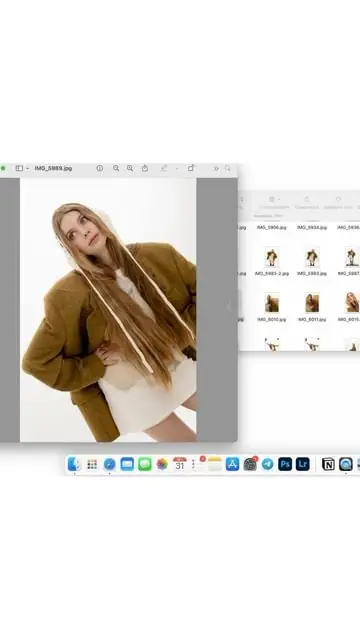Launch Safari from the Dock
Screen dimensions: 360x640
point(109,464)
